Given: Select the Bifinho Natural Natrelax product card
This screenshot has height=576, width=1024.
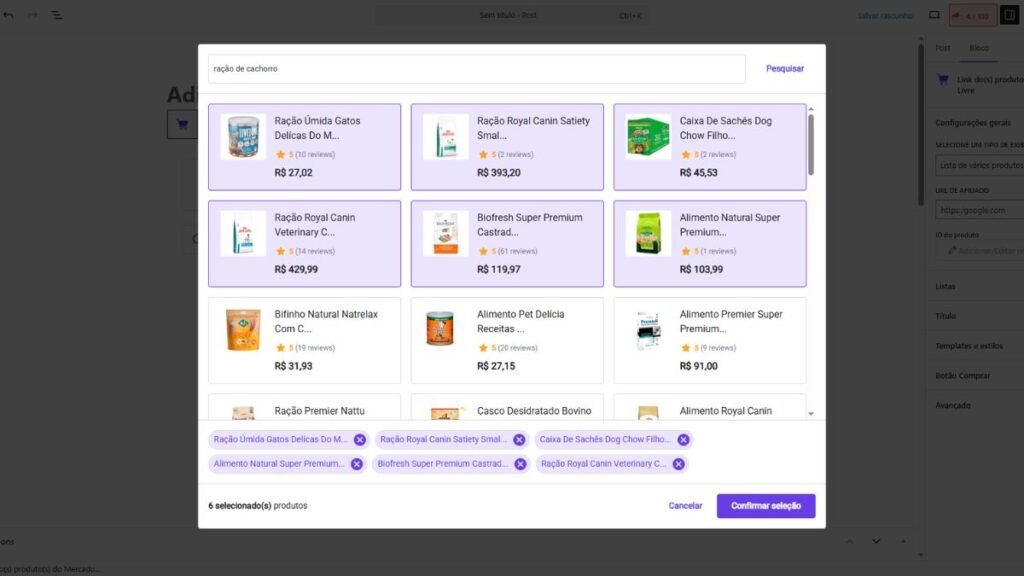Looking at the screenshot, I should (x=304, y=339).
